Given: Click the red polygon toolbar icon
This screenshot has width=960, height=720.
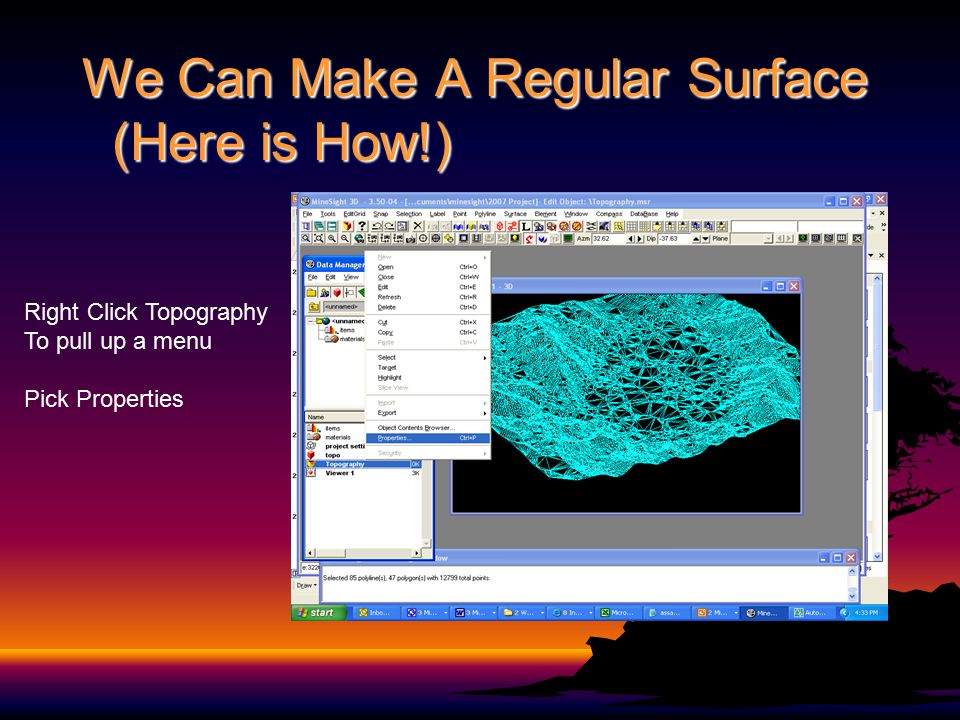Looking at the screenshot, I should click(500, 227).
